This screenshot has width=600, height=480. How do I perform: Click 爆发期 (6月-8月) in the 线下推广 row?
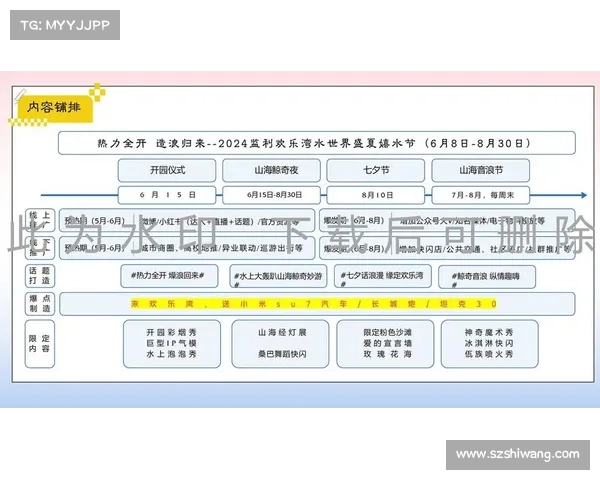354,248
